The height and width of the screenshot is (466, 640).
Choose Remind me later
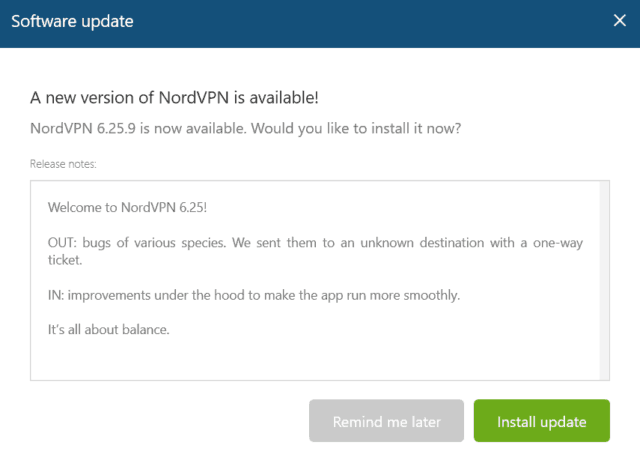pos(386,421)
